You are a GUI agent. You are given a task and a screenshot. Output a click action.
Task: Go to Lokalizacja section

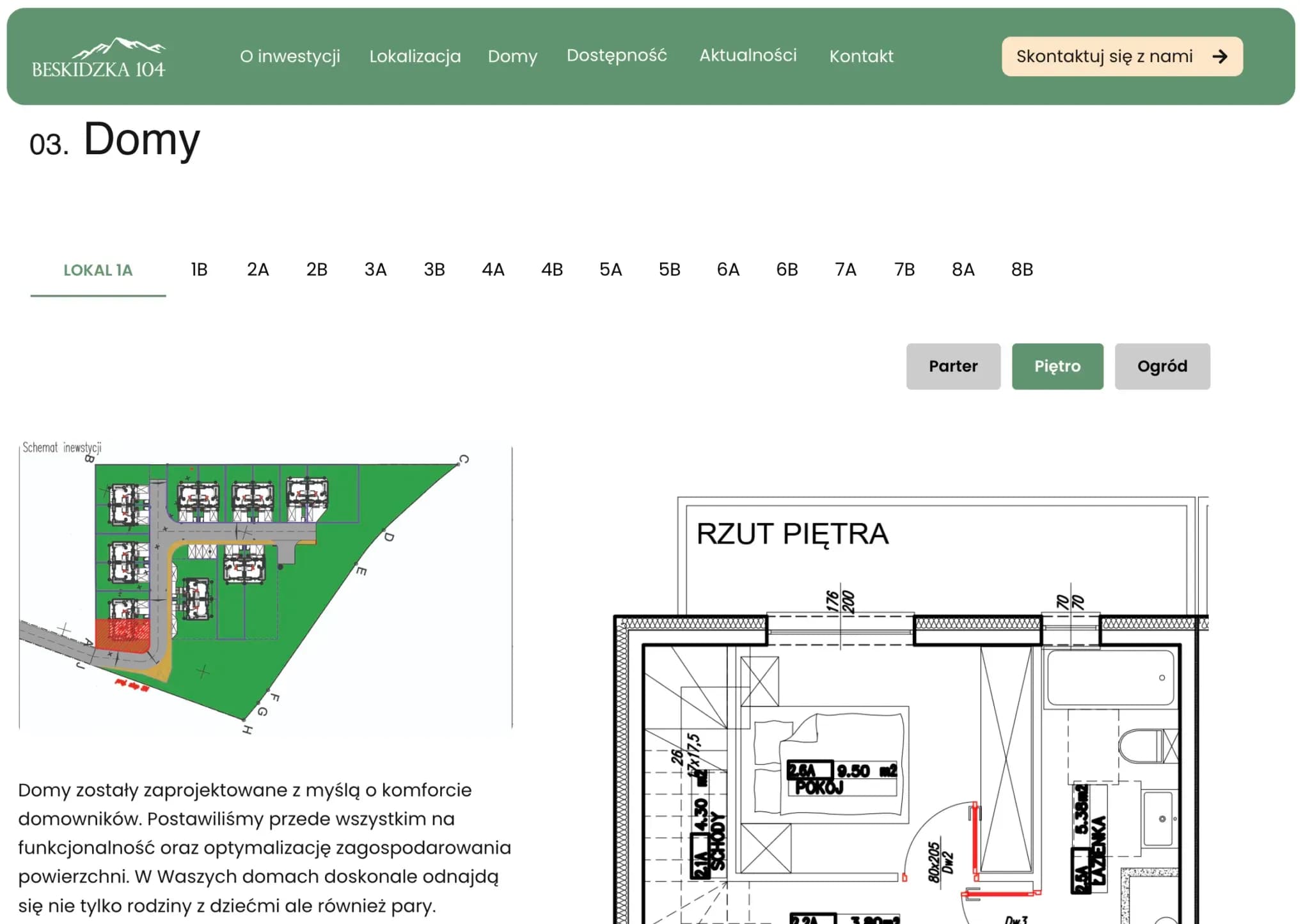[415, 56]
